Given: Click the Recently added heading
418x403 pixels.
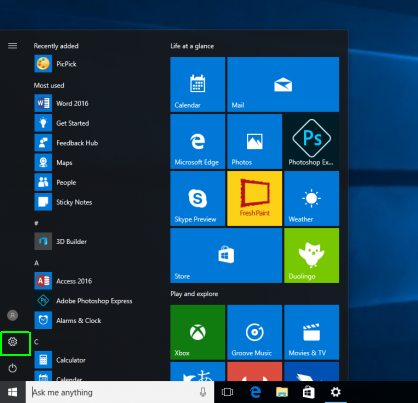Looking at the screenshot, I should pyautogui.click(x=56, y=46).
